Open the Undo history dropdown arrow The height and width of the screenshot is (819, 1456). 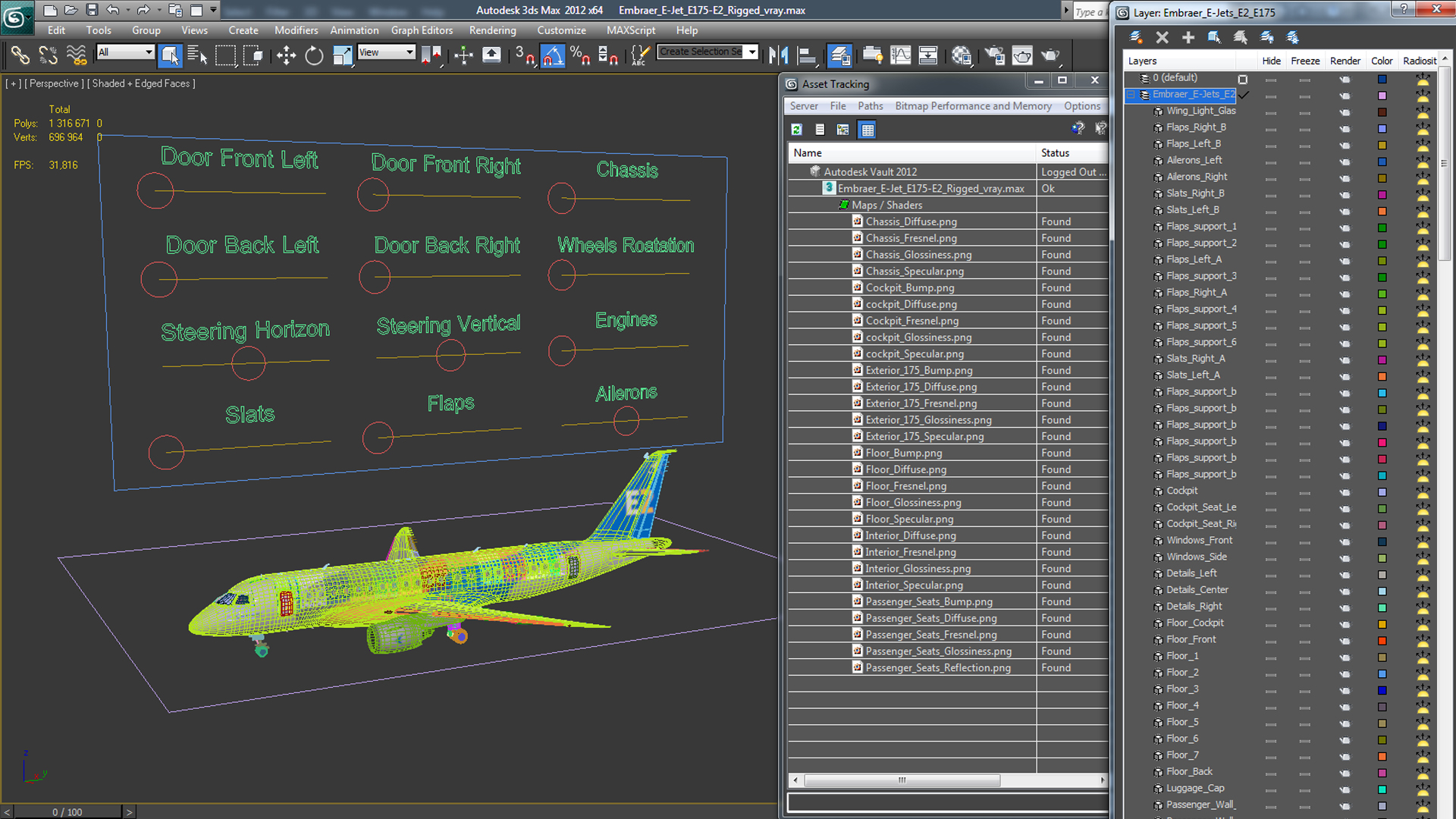click(127, 10)
